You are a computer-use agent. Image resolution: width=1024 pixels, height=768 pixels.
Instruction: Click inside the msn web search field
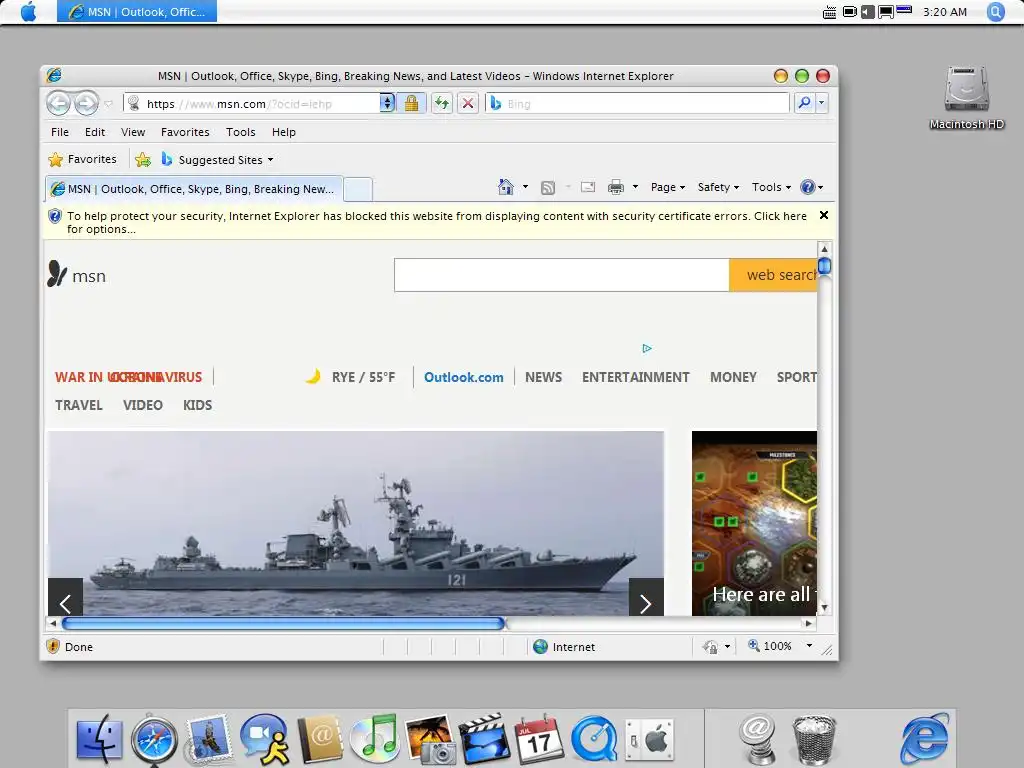pyautogui.click(x=562, y=275)
